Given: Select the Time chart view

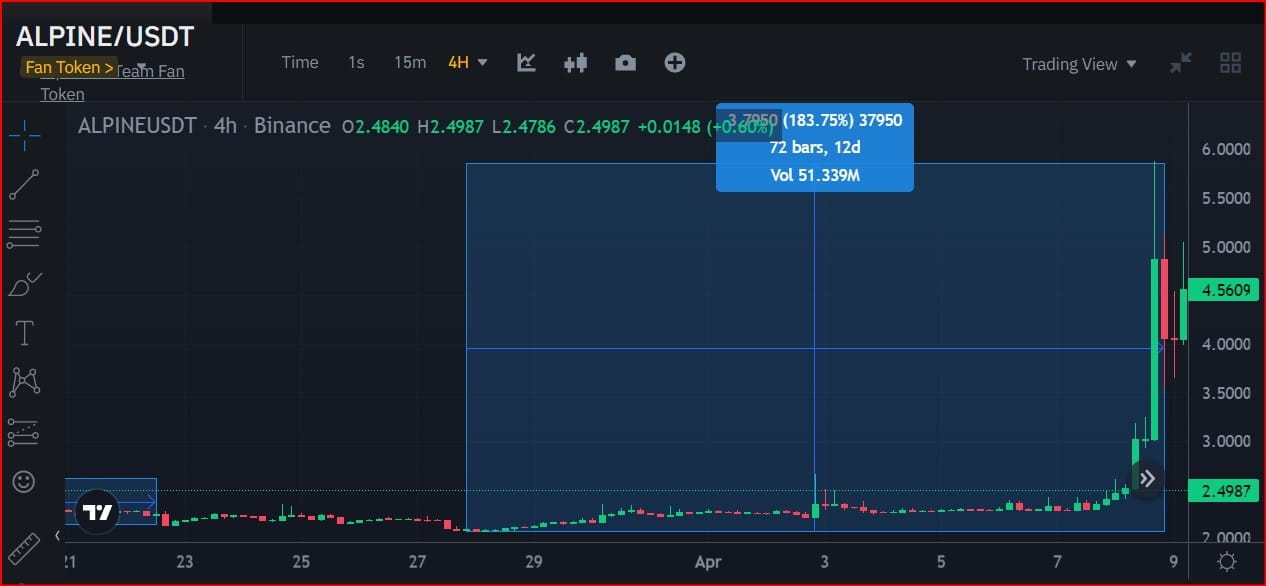Looking at the screenshot, I should coord(300,62).
